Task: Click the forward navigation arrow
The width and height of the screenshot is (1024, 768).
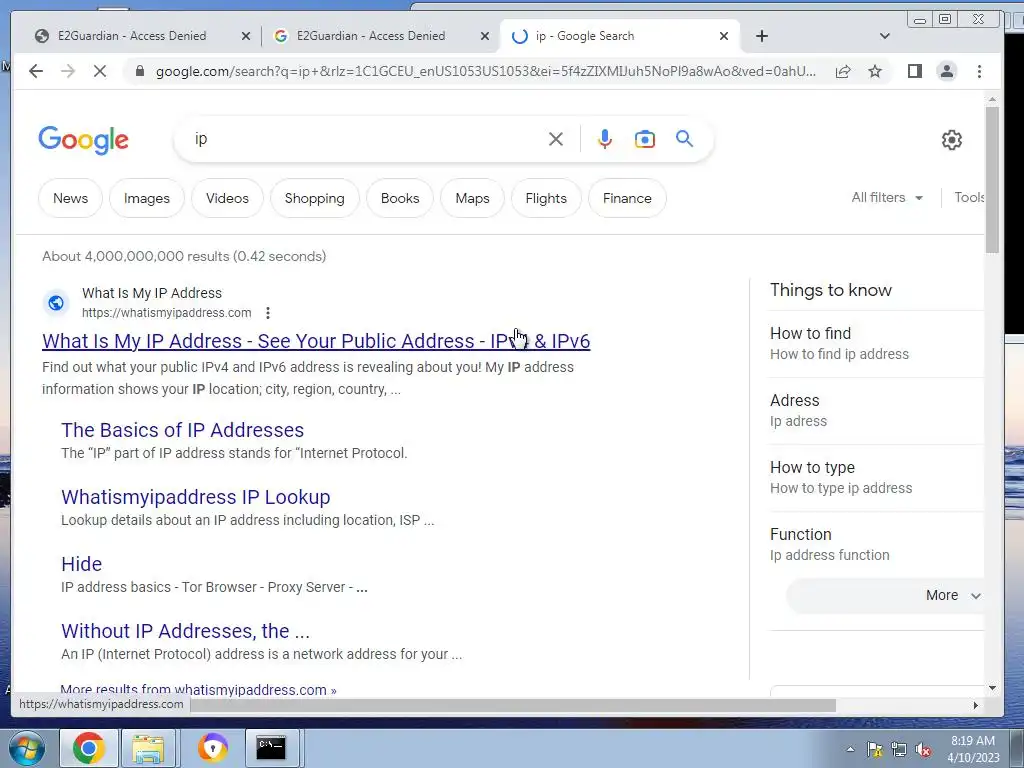Action: tap(68, 71)
